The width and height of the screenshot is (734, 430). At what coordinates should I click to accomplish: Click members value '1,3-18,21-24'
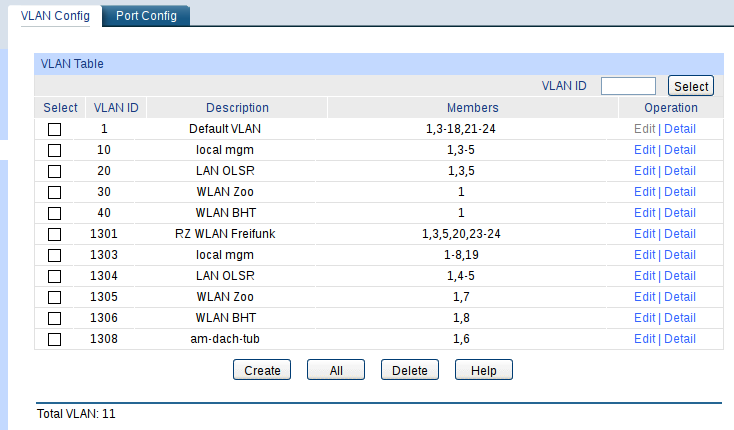coord(461,129)
